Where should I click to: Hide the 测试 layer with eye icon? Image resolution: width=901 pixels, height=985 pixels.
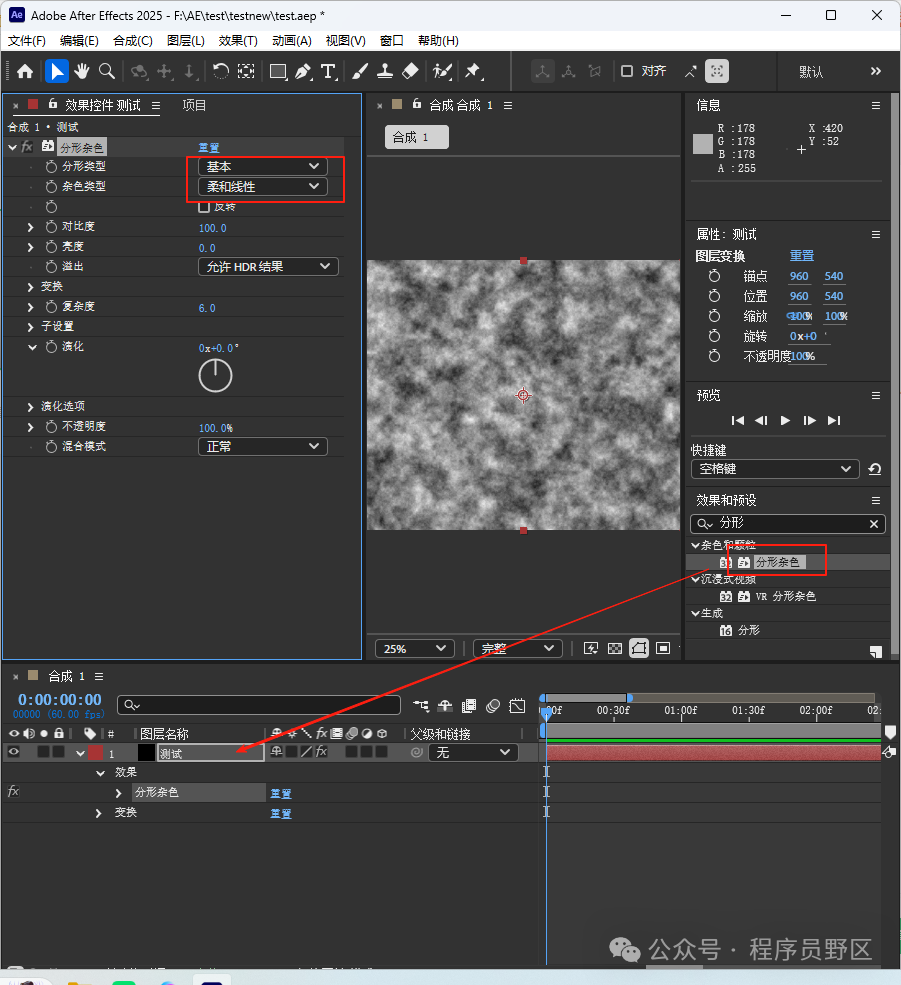(13, 752)
